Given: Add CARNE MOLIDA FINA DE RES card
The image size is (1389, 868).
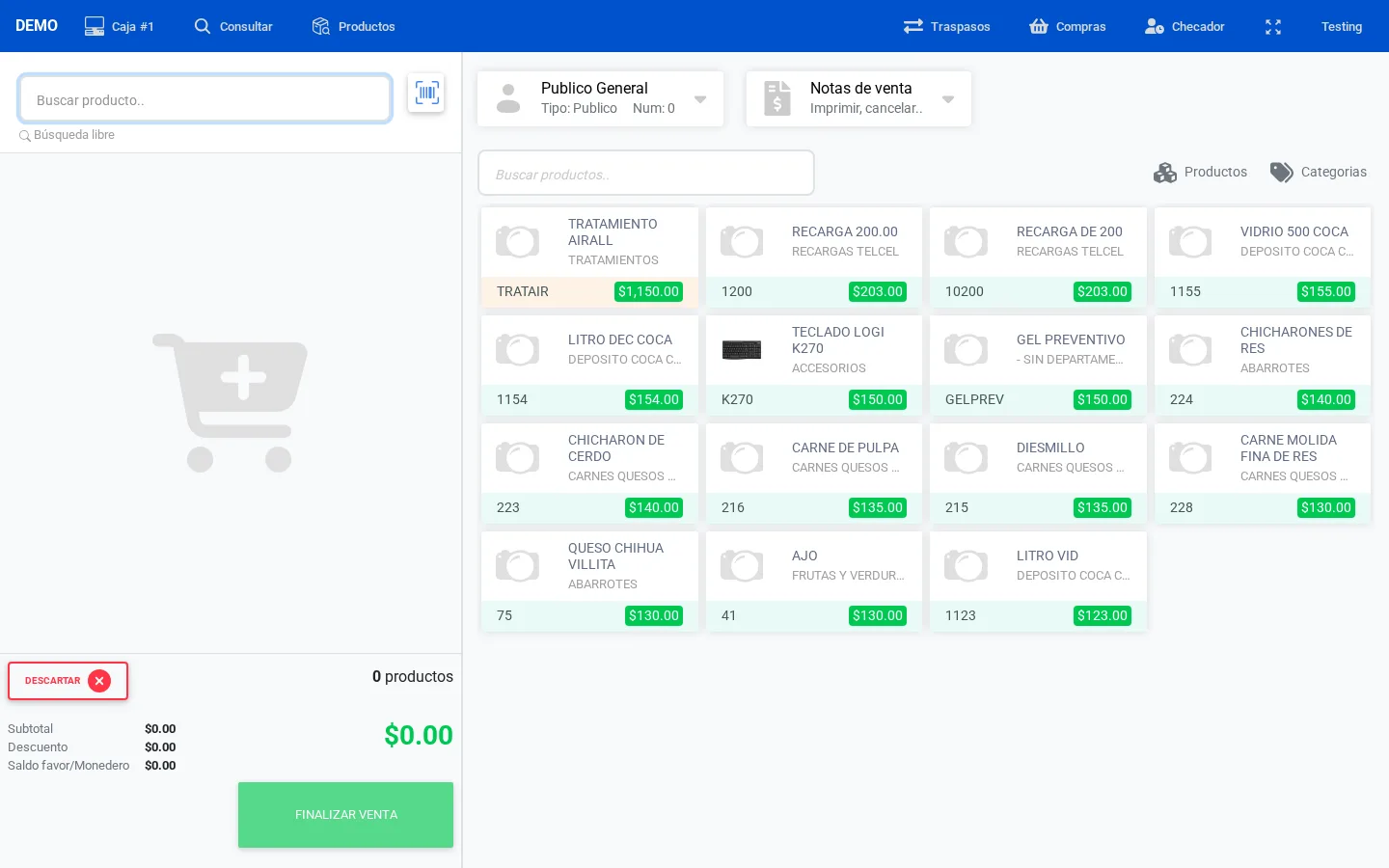Looking at the screenshot, I should point(1263,474).
